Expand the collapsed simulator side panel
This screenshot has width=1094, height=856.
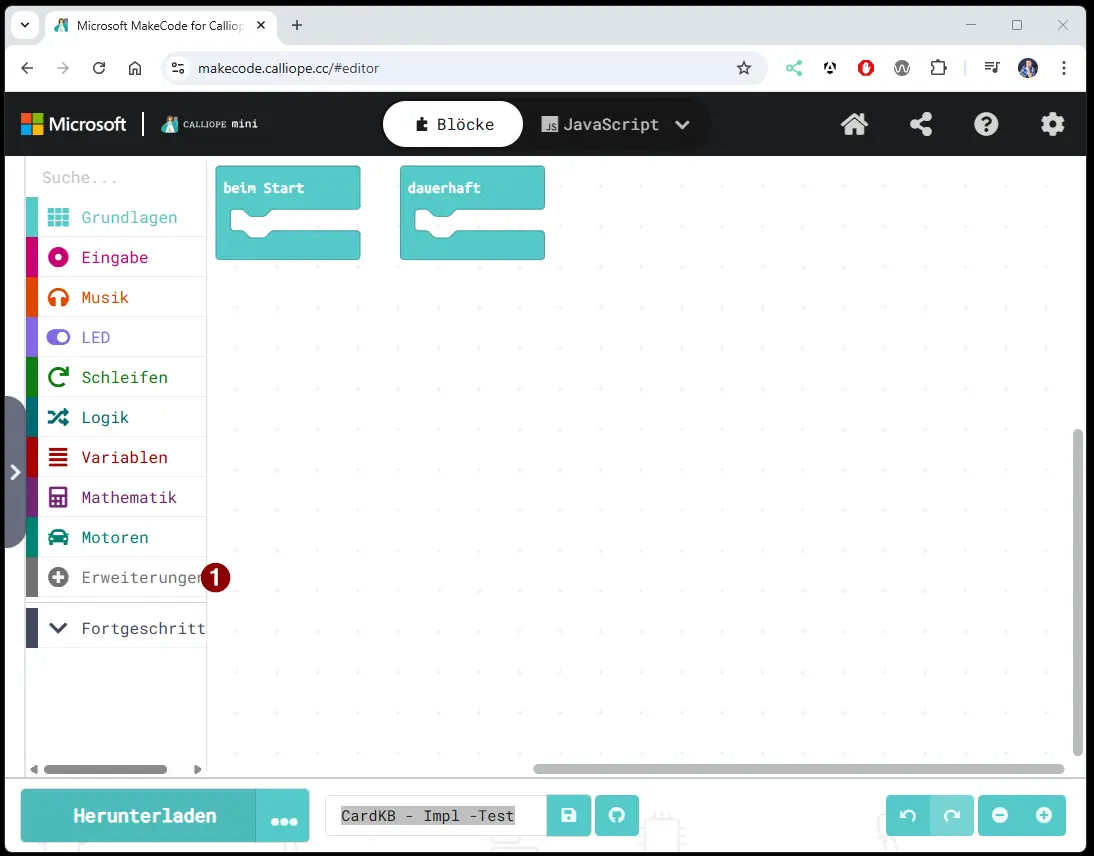[x=14, y=472]
